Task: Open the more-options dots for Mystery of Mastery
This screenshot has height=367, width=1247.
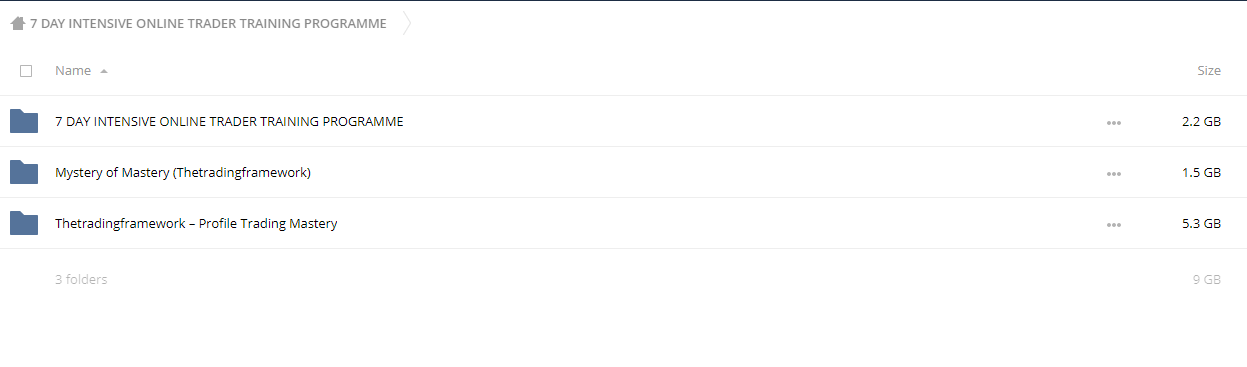Action: (1114, 174)
